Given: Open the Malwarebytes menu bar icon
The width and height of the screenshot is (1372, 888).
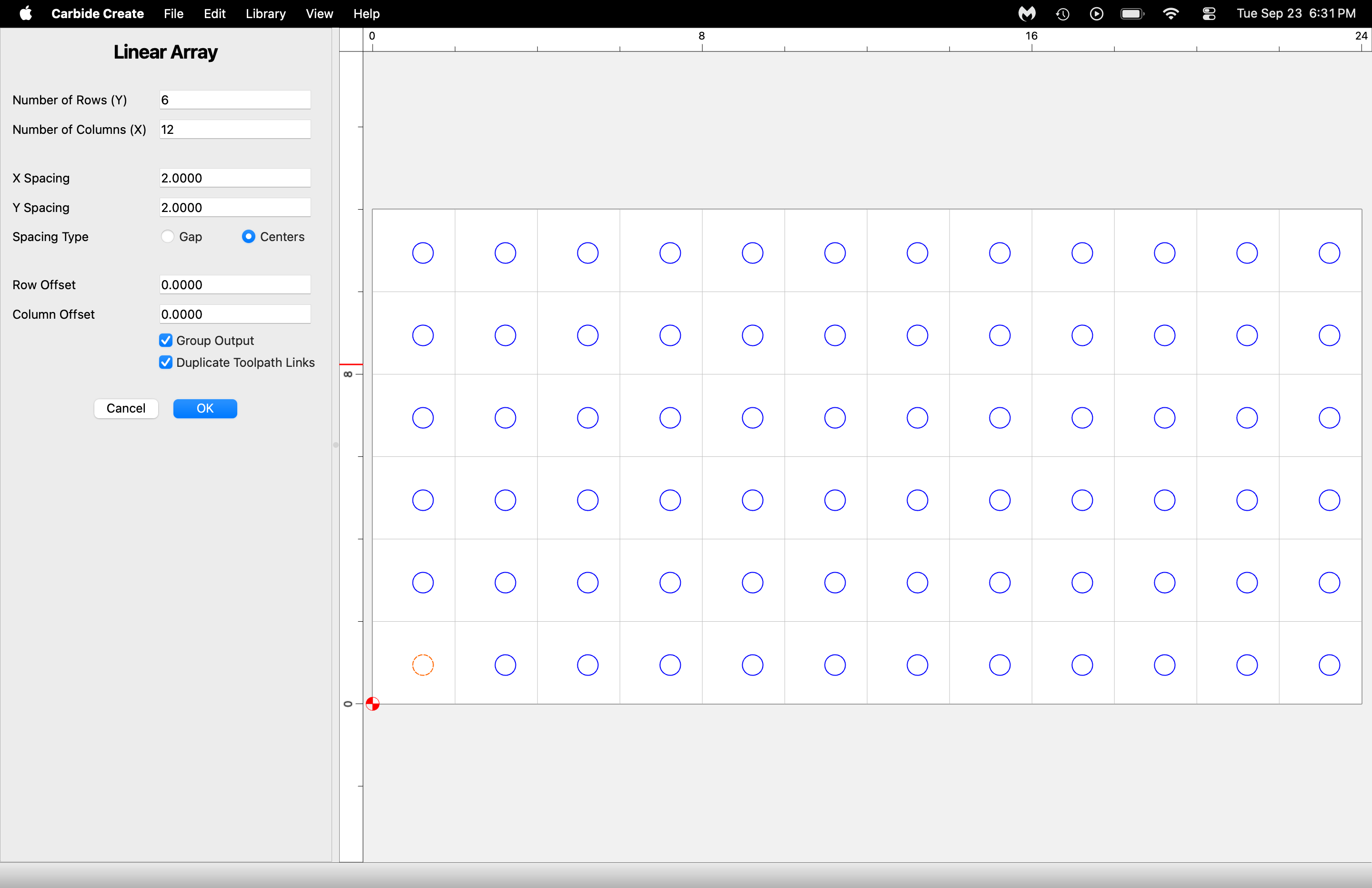Looking at the screenshot, I should tap(1027, 13).
